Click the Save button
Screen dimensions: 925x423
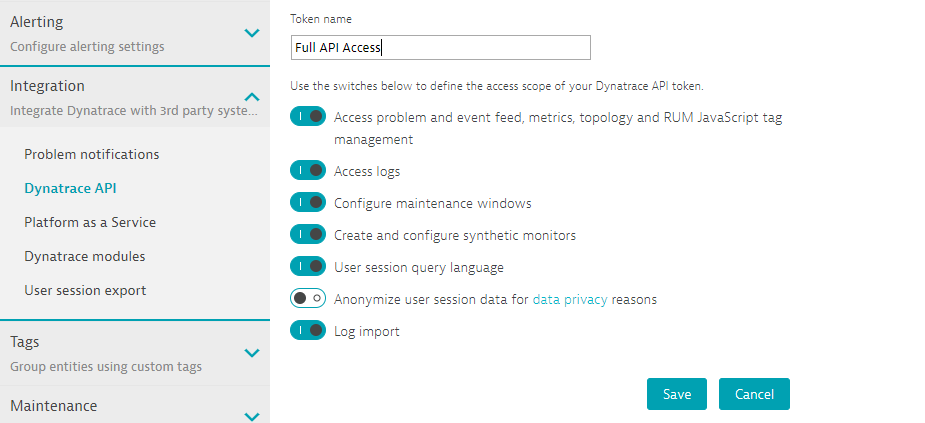676,394
